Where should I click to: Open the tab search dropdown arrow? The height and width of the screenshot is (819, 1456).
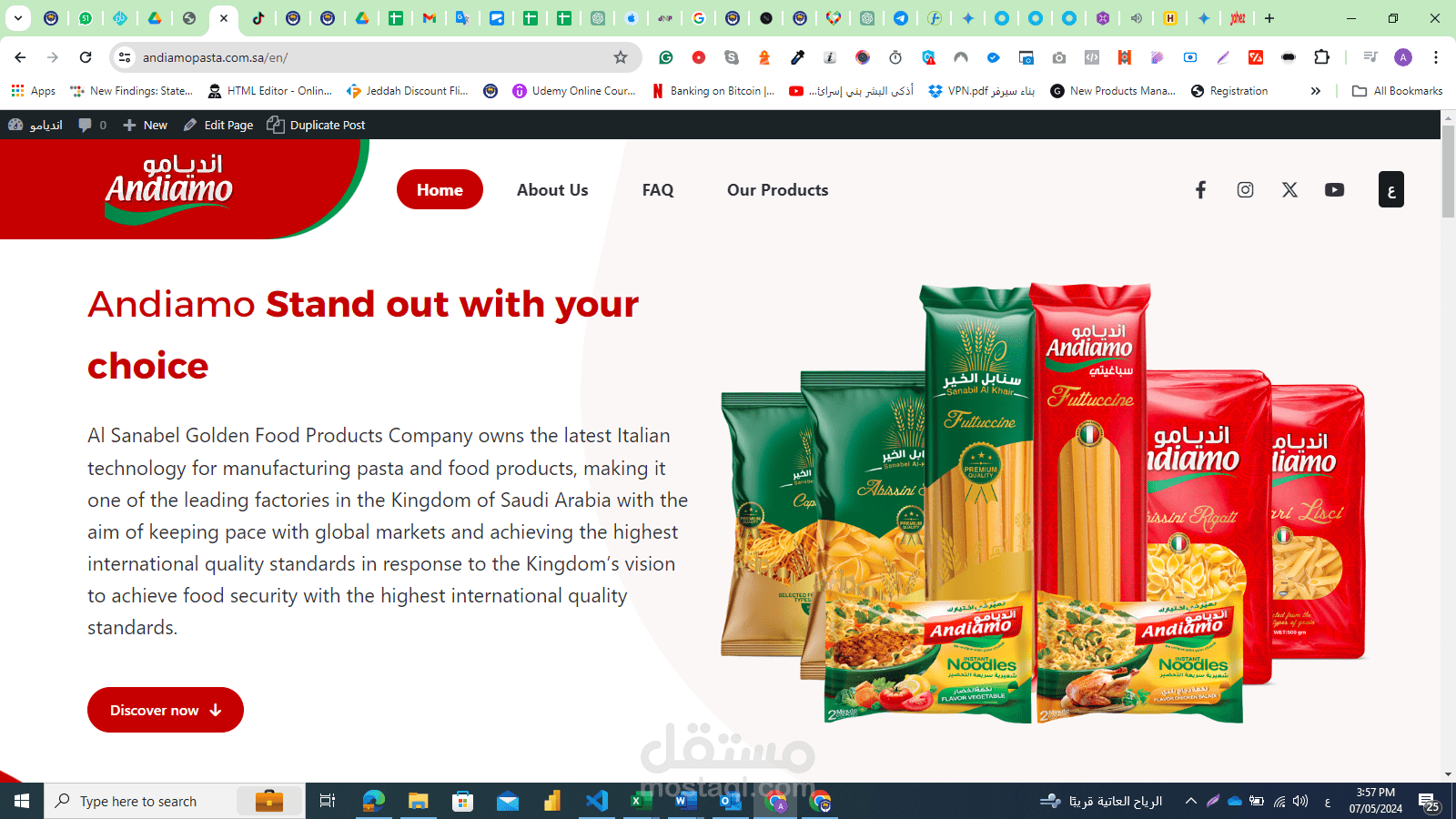point(17,18)
